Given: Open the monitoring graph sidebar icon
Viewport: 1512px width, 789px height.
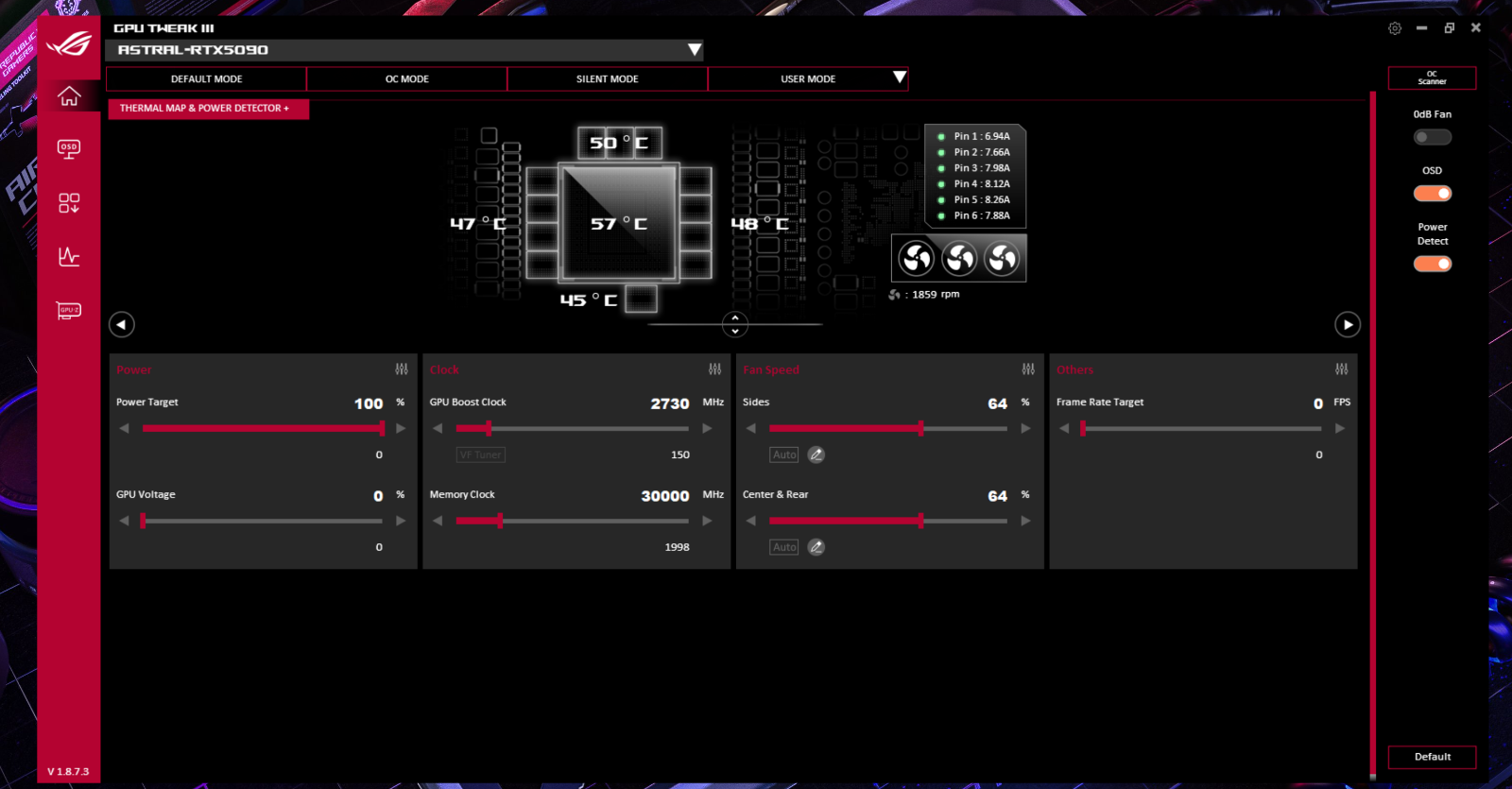Looking at the screenshot, I should pyautogui.click(x=69, y=256).
